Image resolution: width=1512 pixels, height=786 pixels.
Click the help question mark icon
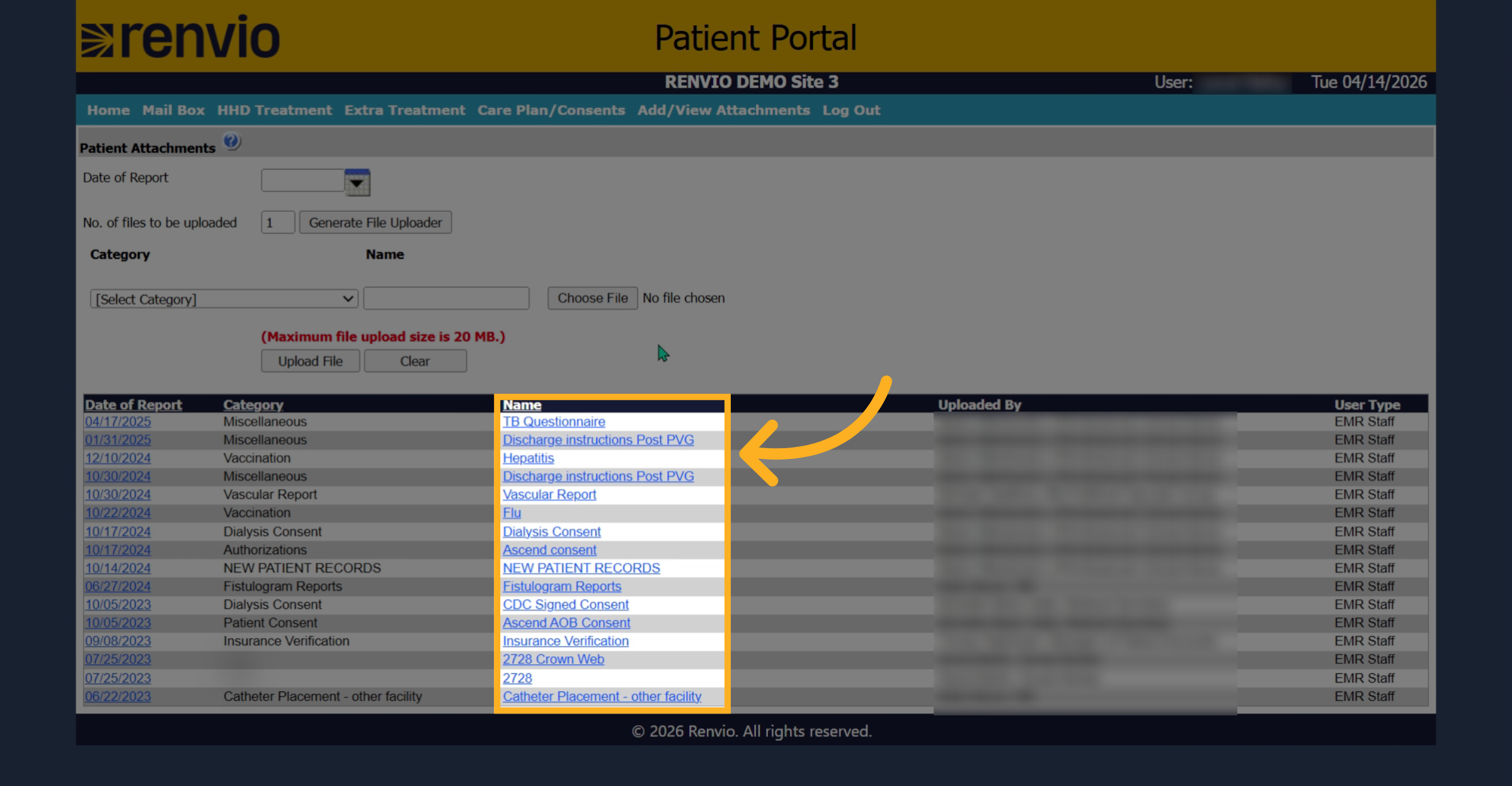point(231,141)
